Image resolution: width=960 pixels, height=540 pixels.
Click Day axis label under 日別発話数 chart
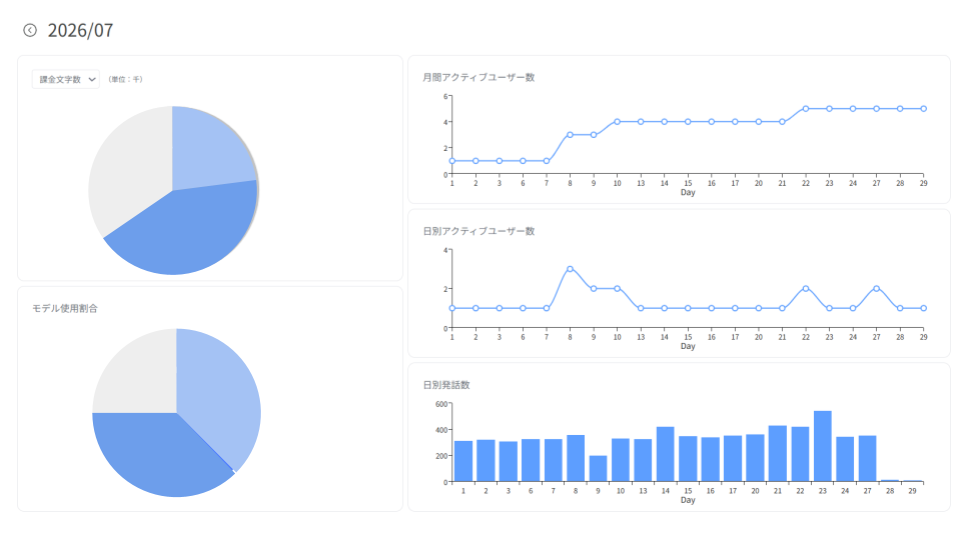click(688, 500)
